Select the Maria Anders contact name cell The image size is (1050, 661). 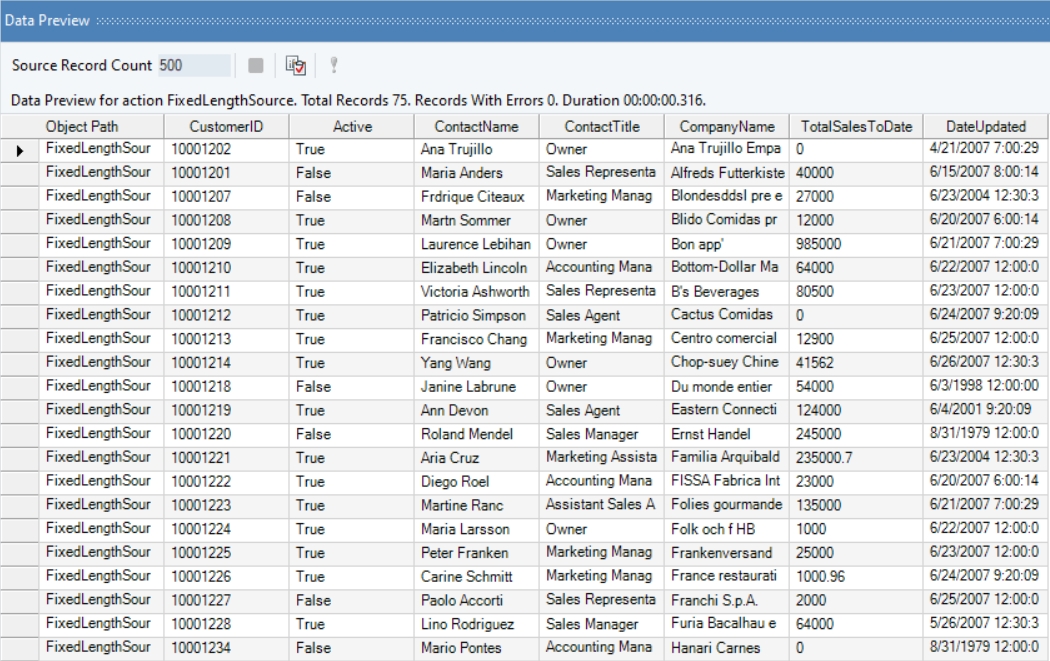(x=476, y=173)
